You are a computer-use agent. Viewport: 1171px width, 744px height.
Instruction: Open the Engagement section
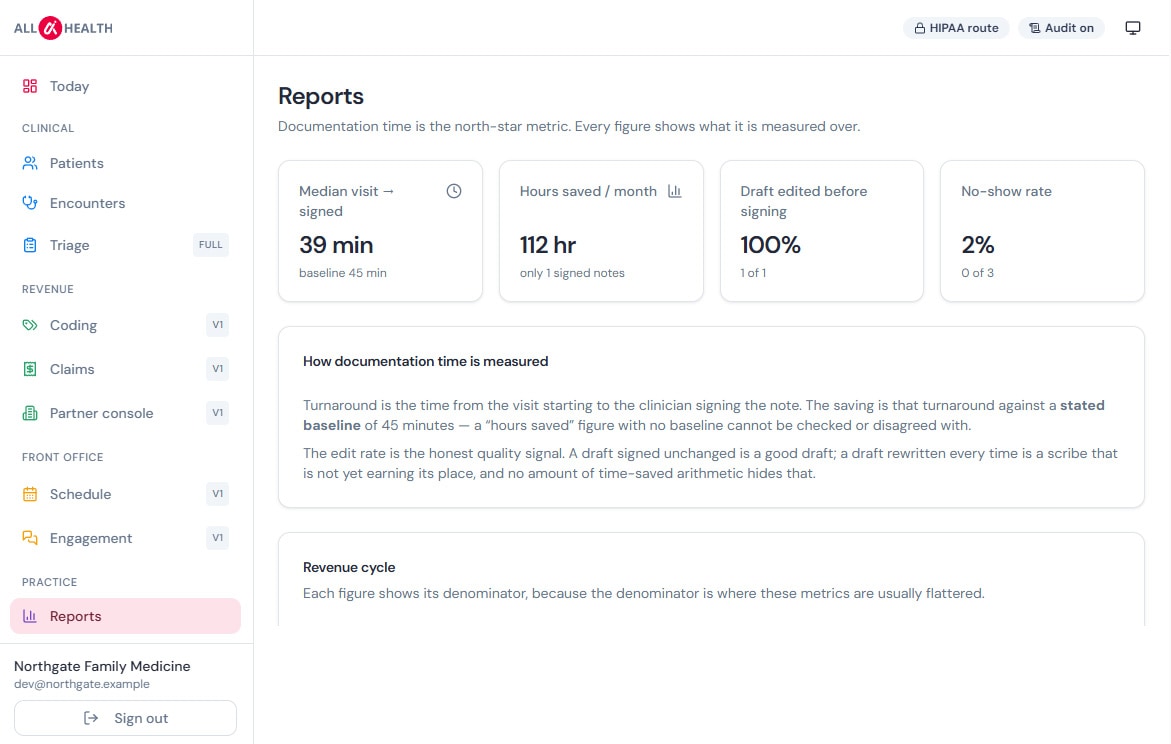125,538
